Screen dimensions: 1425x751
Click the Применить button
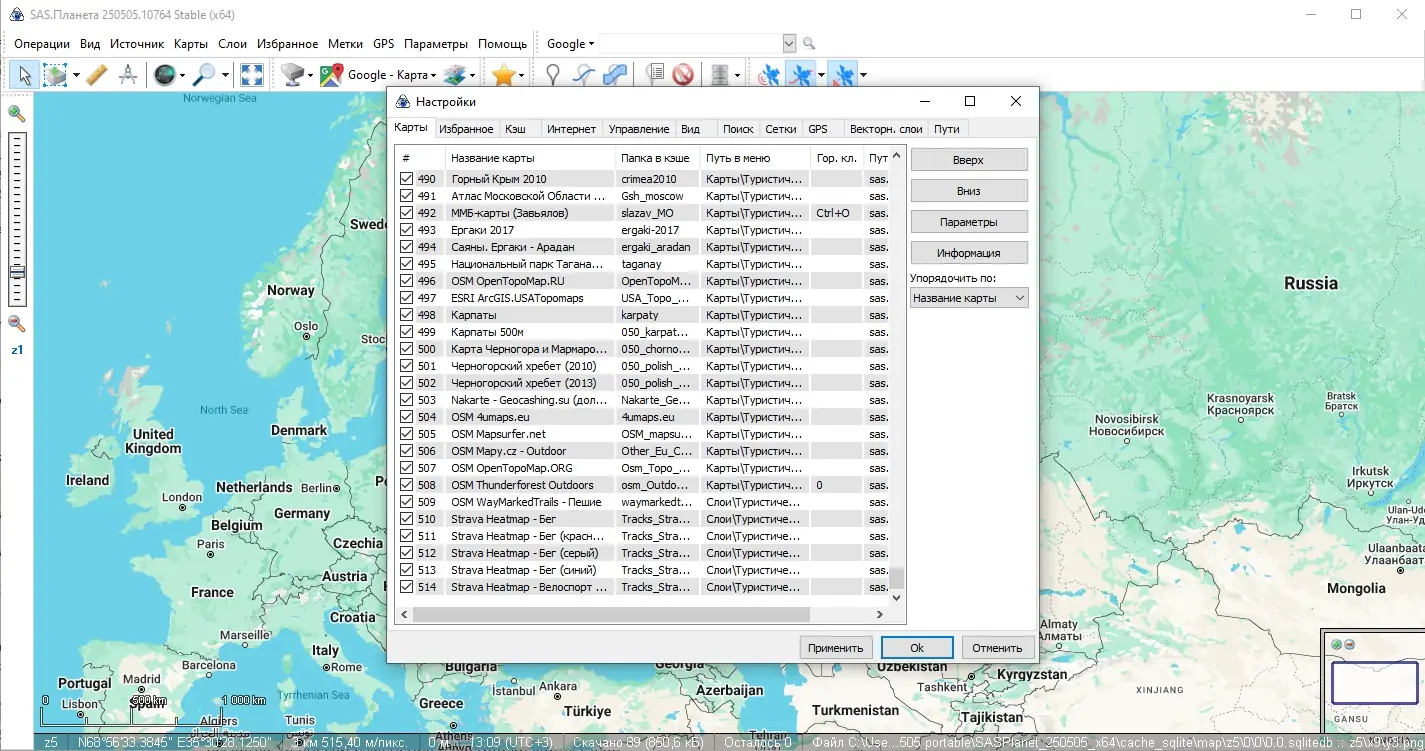coord(835,648)
